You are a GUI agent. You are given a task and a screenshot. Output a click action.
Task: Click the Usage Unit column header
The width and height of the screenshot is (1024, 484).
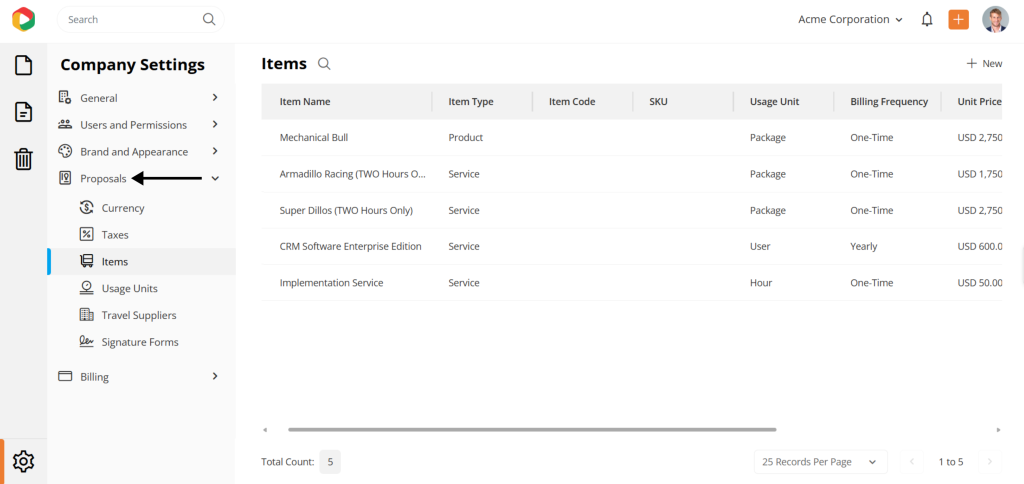click(775, 101)
